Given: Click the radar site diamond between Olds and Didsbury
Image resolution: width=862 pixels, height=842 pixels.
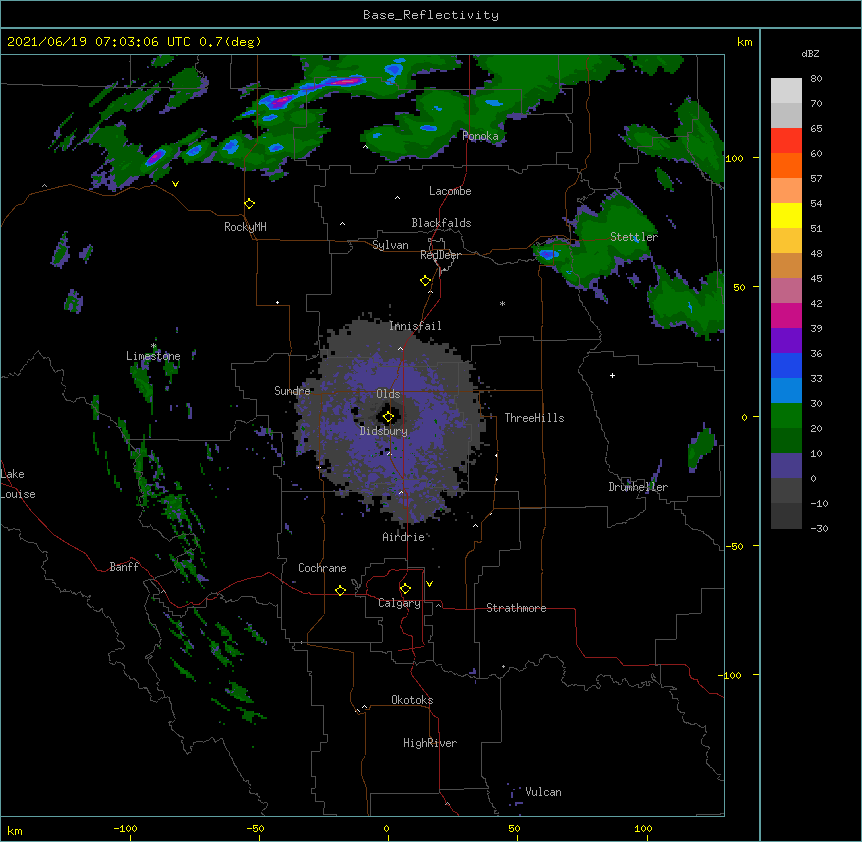Looking at the screenshot, I should (388, 417).
